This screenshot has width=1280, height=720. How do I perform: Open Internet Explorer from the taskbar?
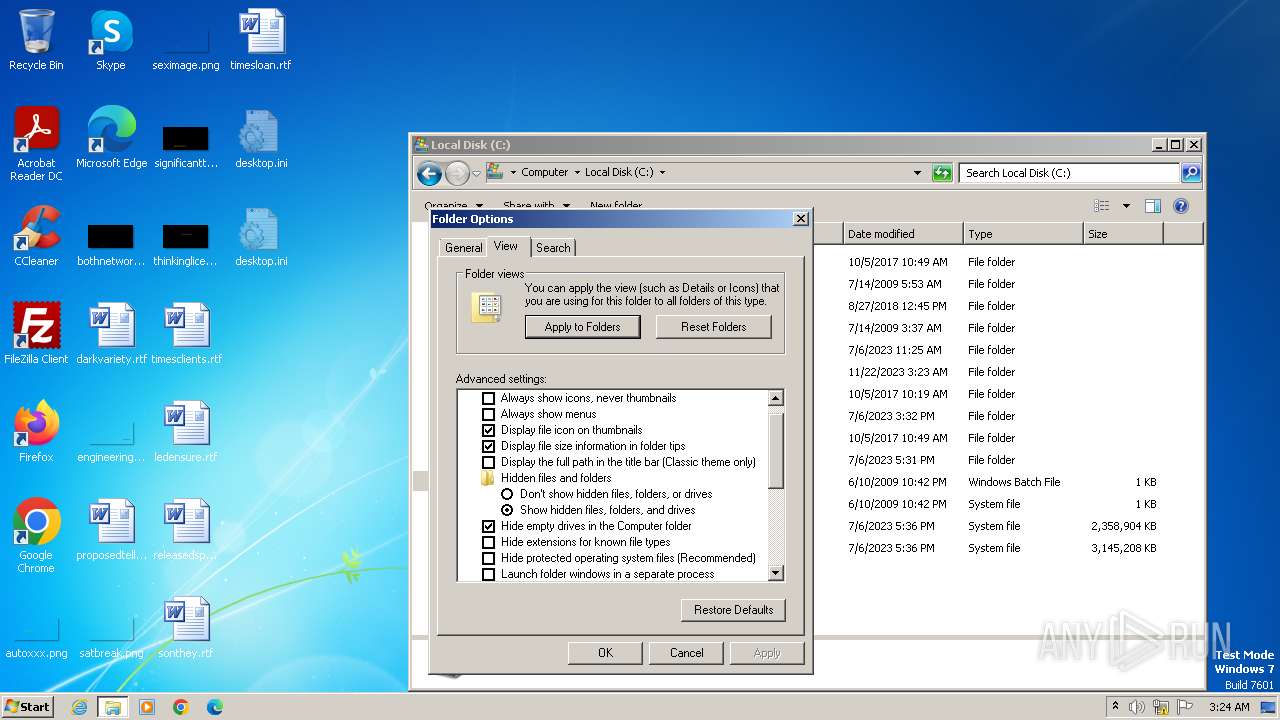pos(80,707)
